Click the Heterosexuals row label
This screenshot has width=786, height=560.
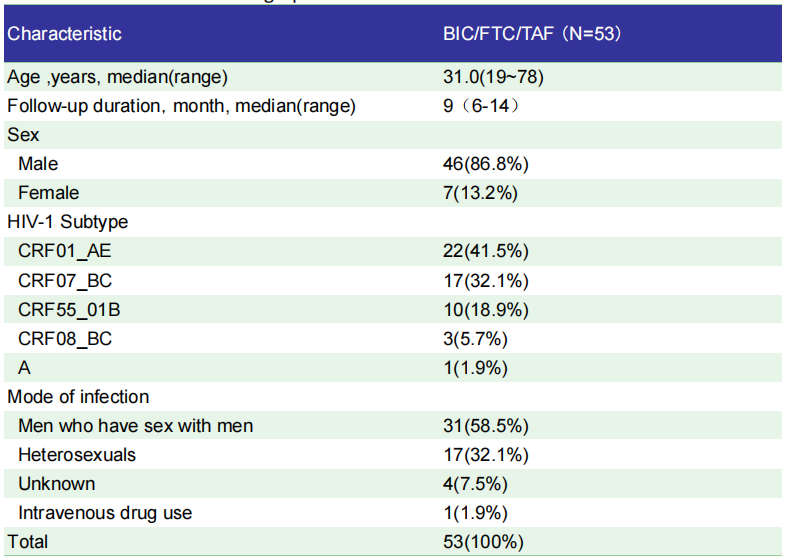click(77, 455)
